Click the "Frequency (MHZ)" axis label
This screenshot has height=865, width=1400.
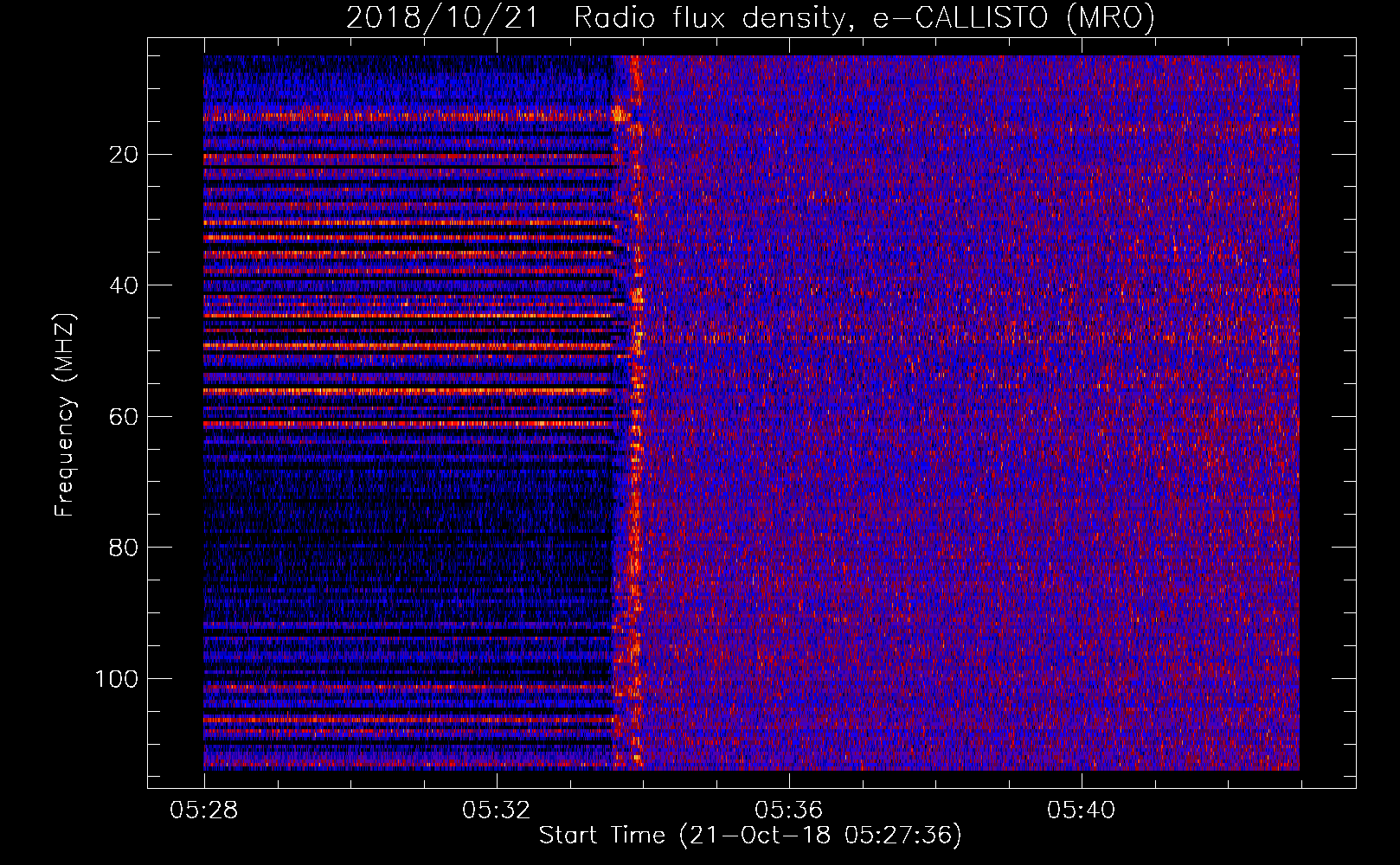pyautogui.click(x=65, y=414)
